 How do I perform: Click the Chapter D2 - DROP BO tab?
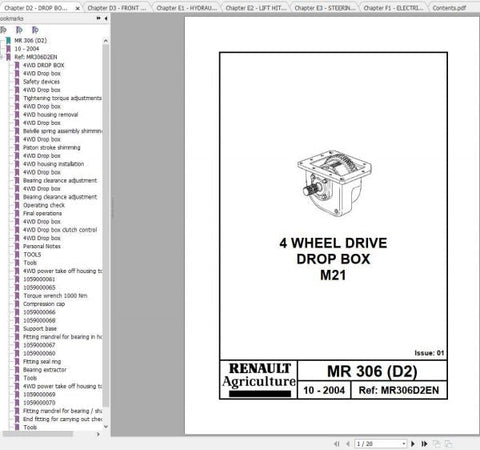coord(36,8)
